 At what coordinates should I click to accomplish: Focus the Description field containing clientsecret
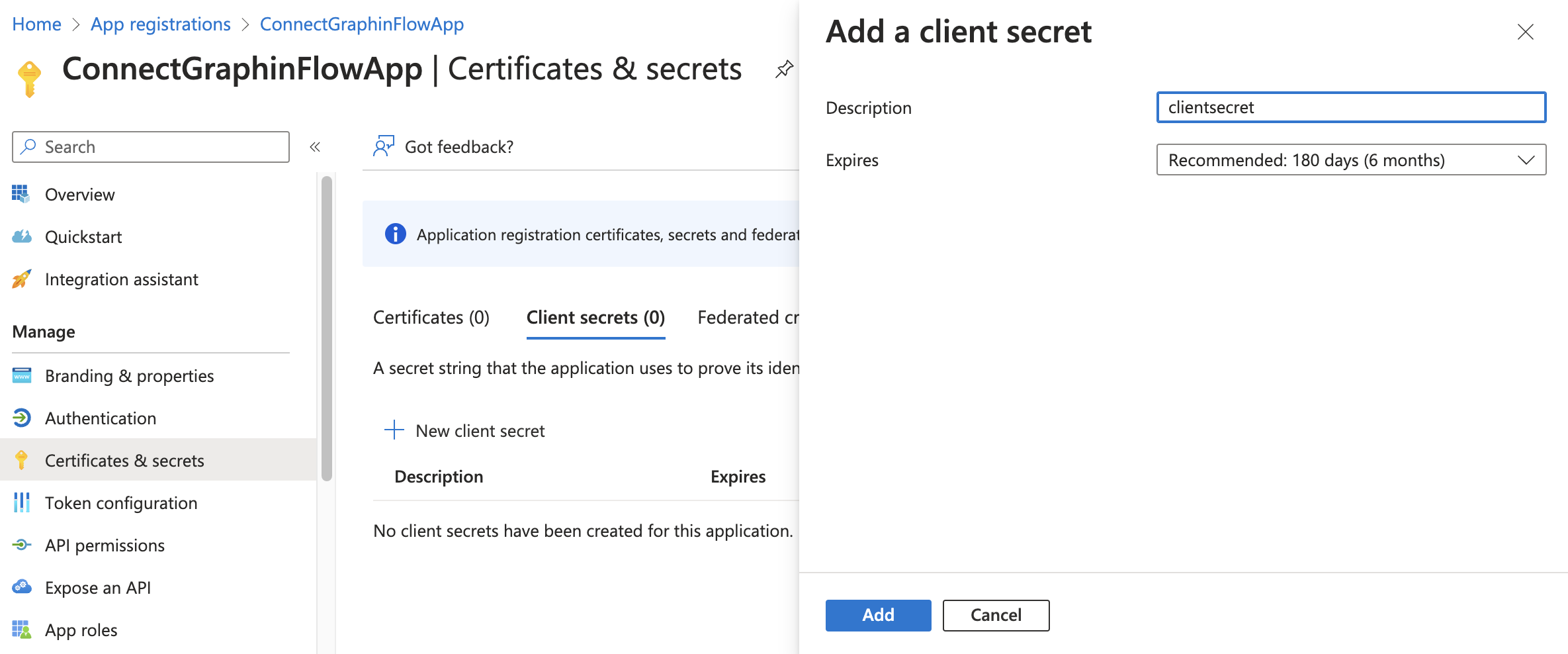tap(1351, 107)
